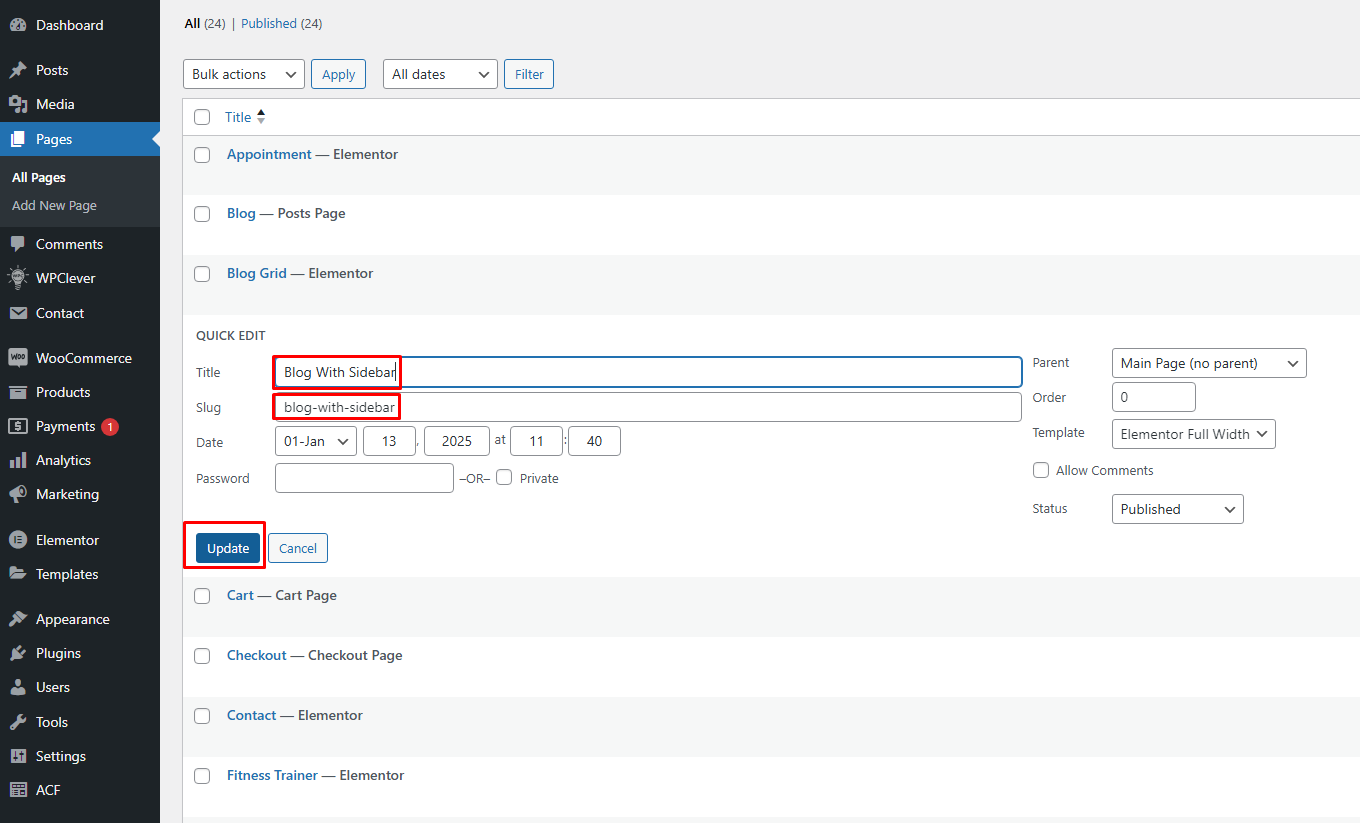Open the month dropdown showing 01-Jan

pos(316,441)
